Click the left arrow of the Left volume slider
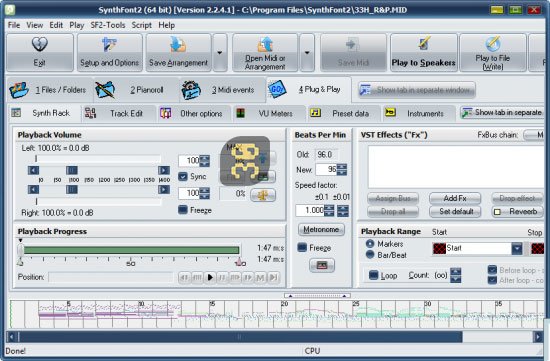 point(33,171)
